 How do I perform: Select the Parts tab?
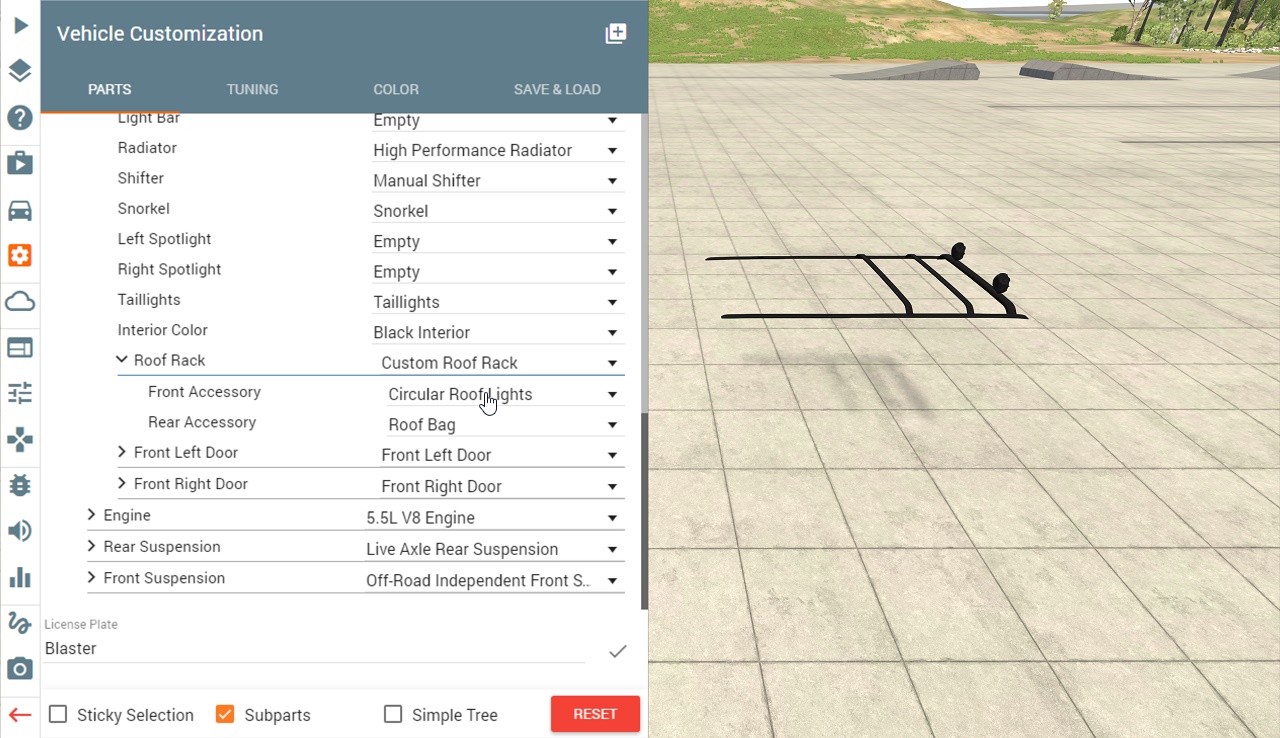pyautogui.click(x=110, y=89)
